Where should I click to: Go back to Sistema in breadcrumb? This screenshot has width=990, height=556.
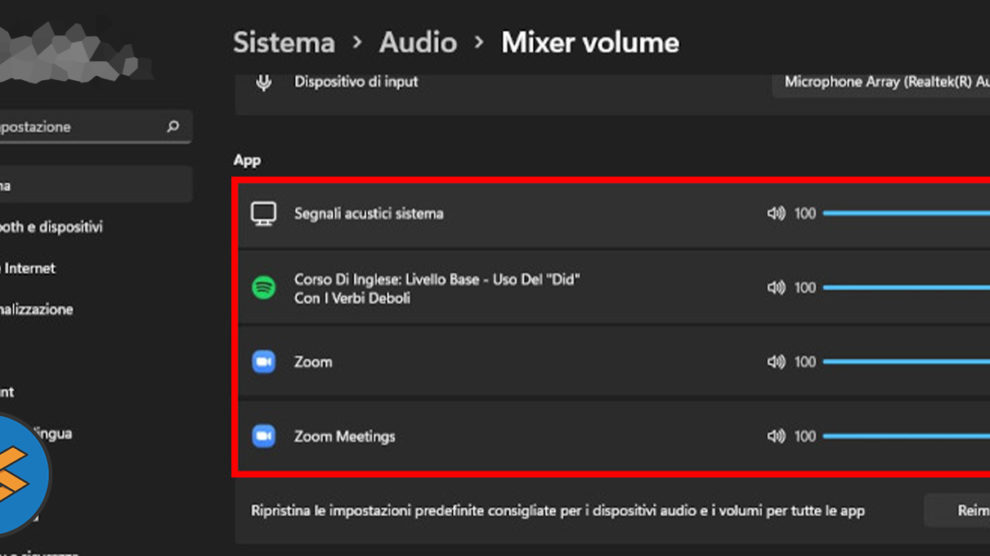coord(284,43)
